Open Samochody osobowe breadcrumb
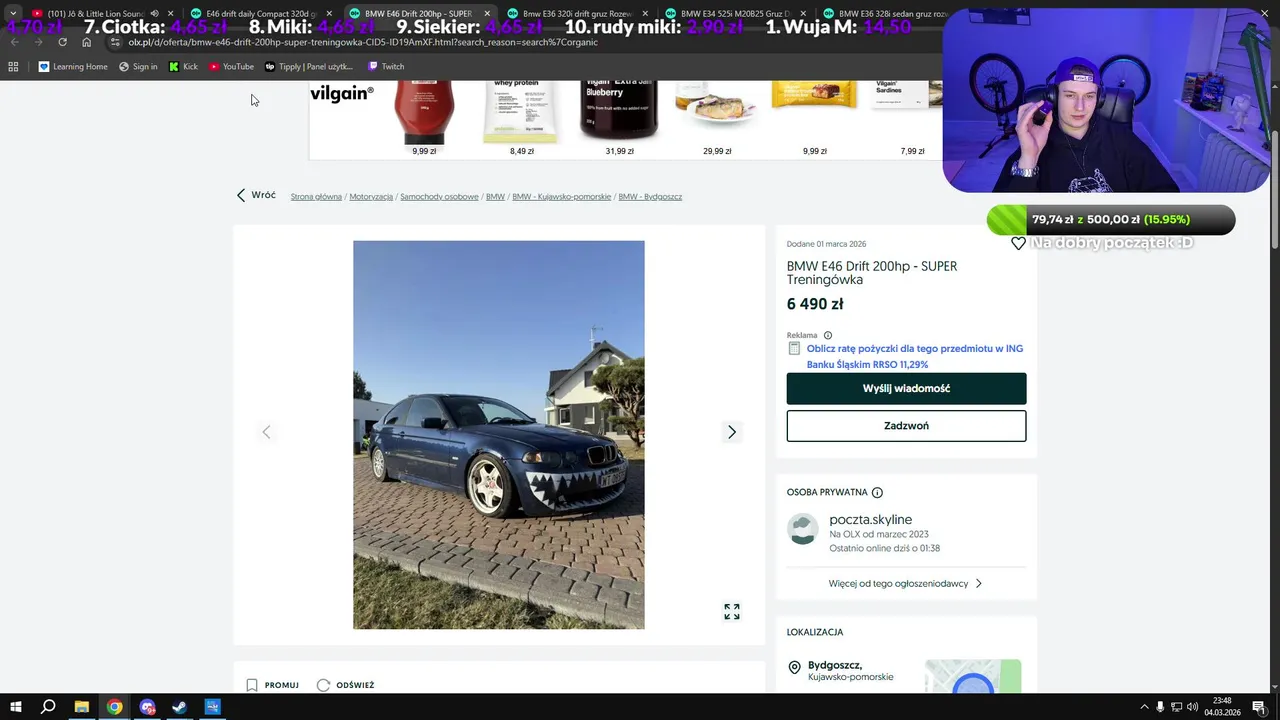This screenshot has height=720, width=1280. pos(439,197)
